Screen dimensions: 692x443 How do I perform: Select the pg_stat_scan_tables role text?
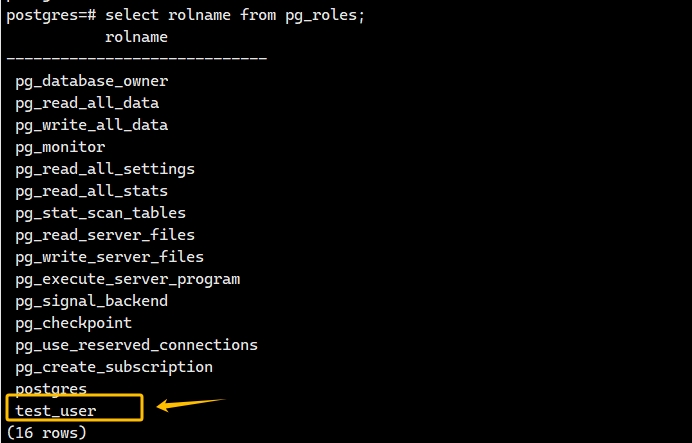pos(100,213)
